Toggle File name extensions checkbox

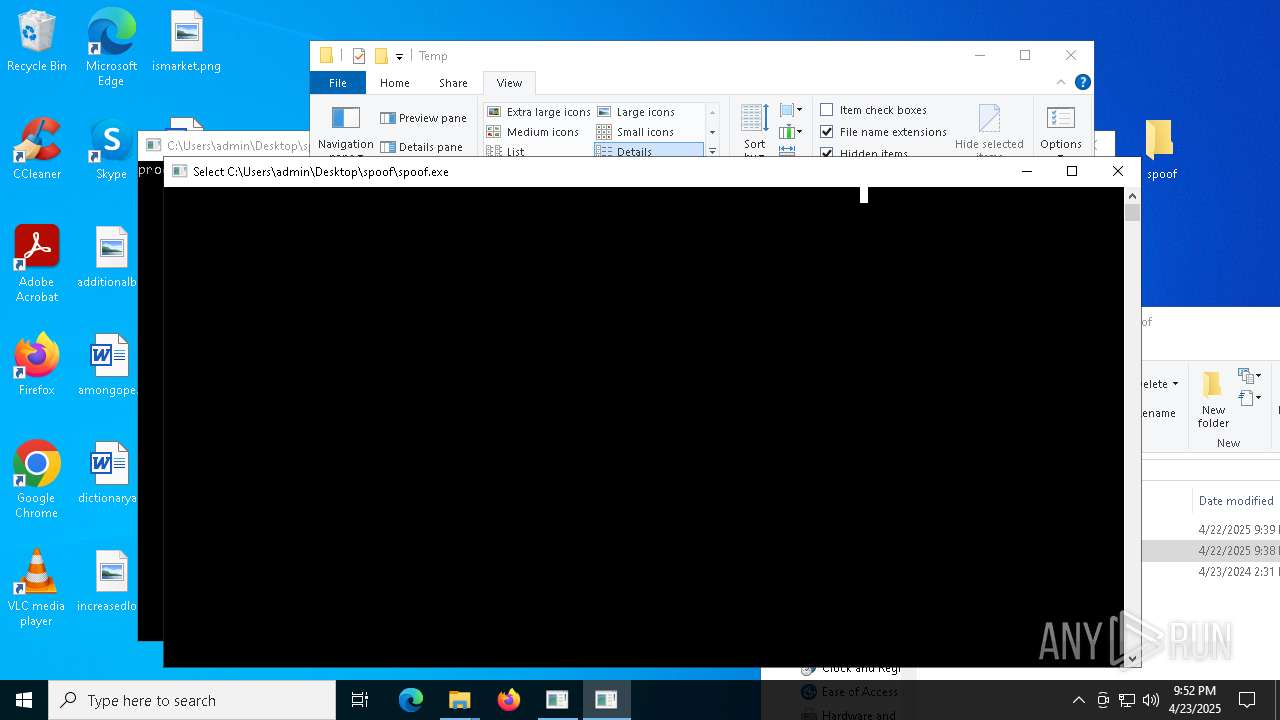pyautogui.click(x=883, y=132)
